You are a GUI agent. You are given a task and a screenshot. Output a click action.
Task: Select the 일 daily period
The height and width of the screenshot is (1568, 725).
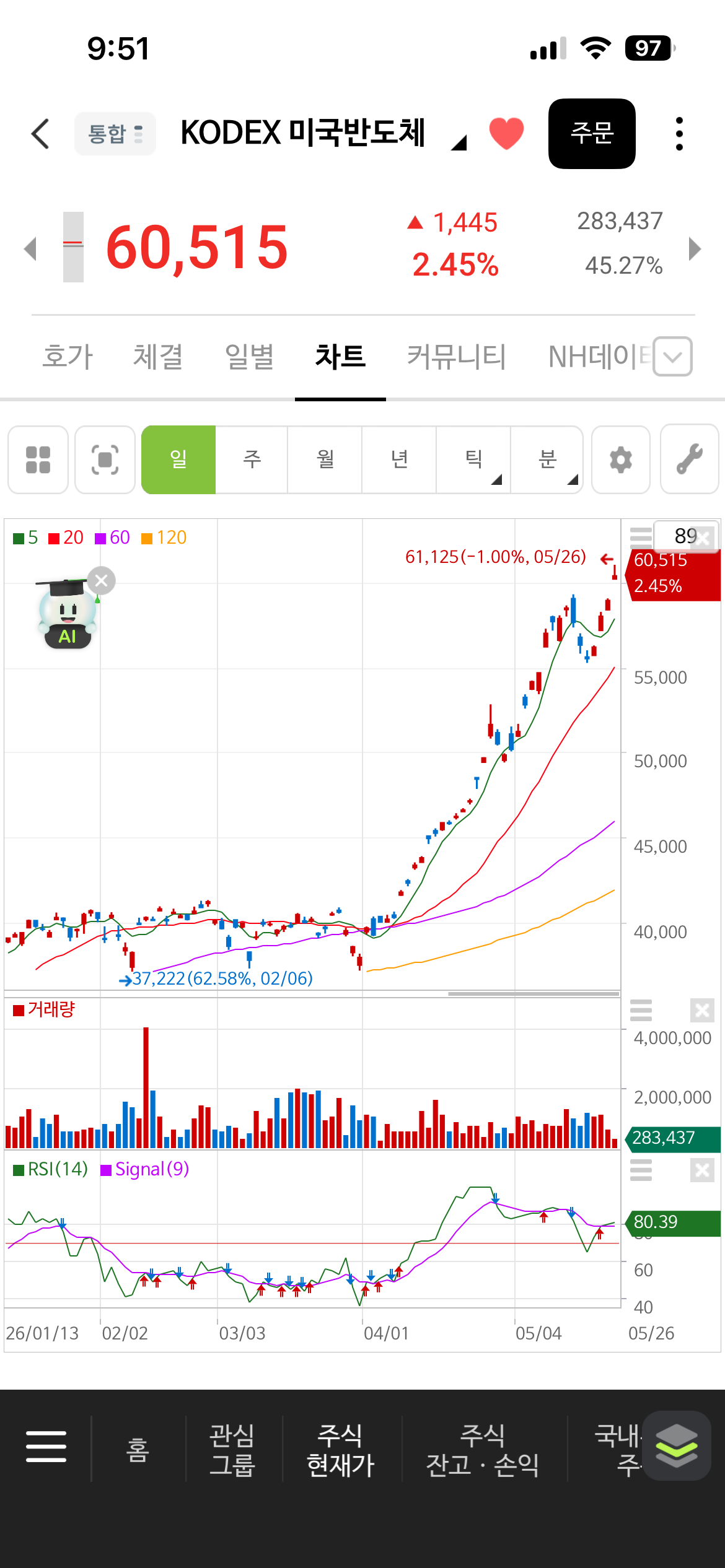coord(178,460)
